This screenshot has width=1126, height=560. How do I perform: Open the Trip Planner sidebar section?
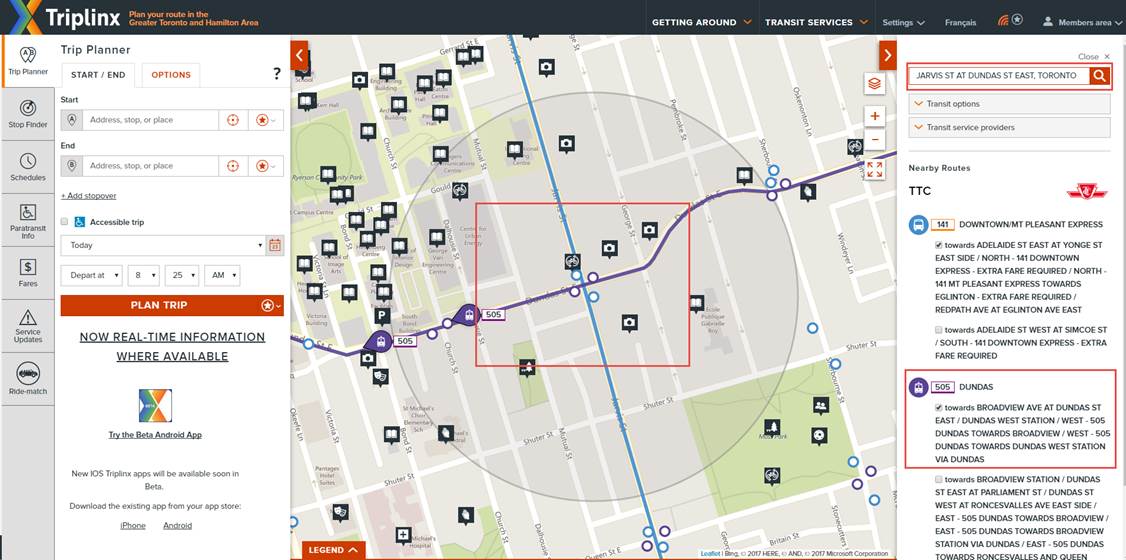(28, 60)
